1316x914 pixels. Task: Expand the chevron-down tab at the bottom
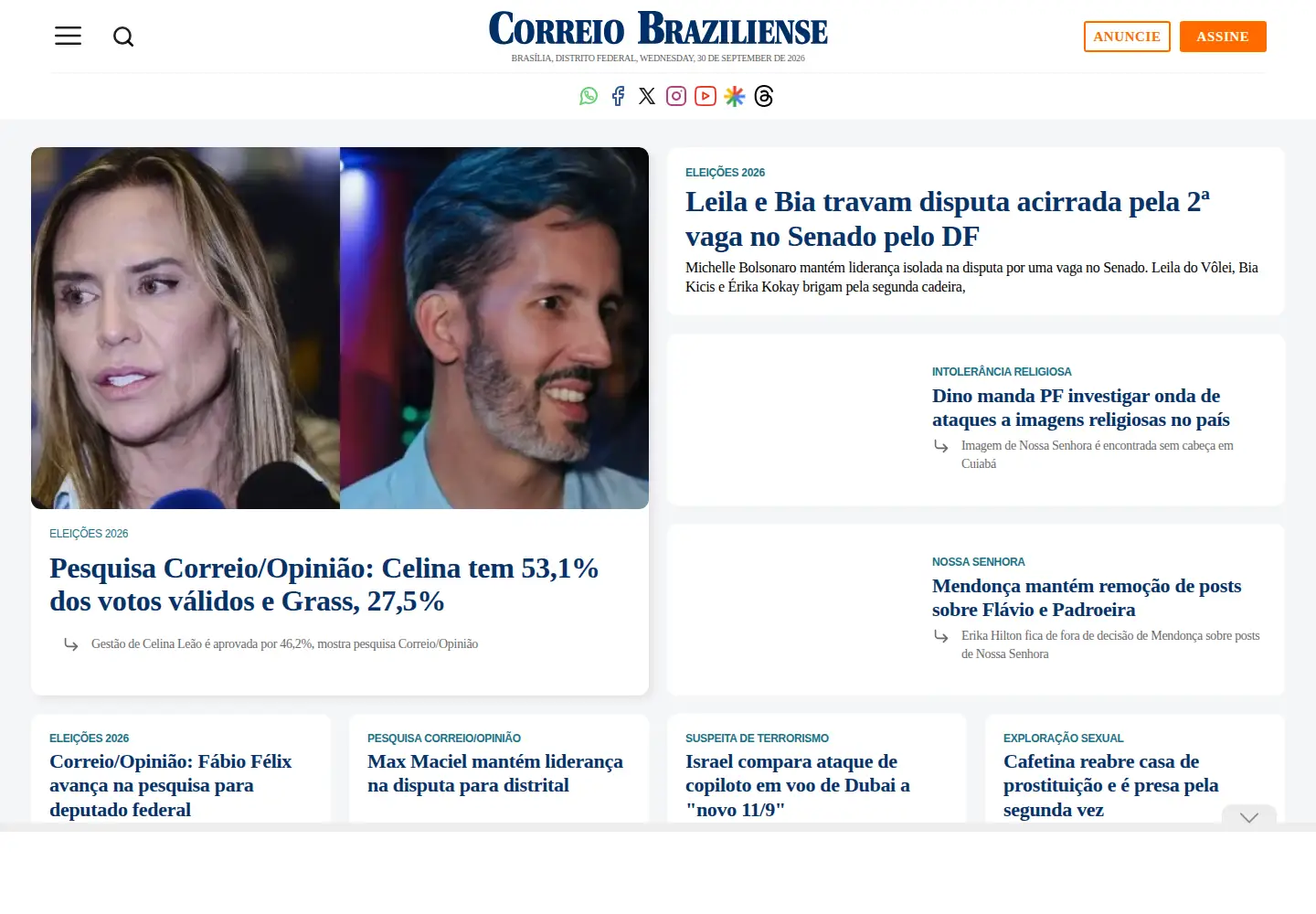point(1249,817)
